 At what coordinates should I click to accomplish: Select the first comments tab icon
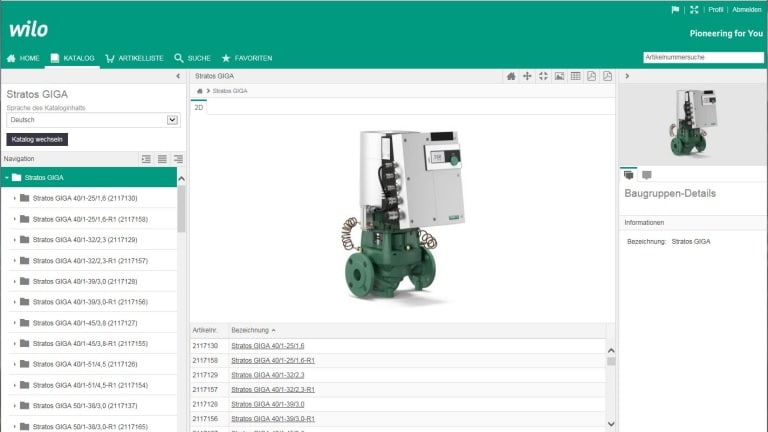click(x=629, y=175)
